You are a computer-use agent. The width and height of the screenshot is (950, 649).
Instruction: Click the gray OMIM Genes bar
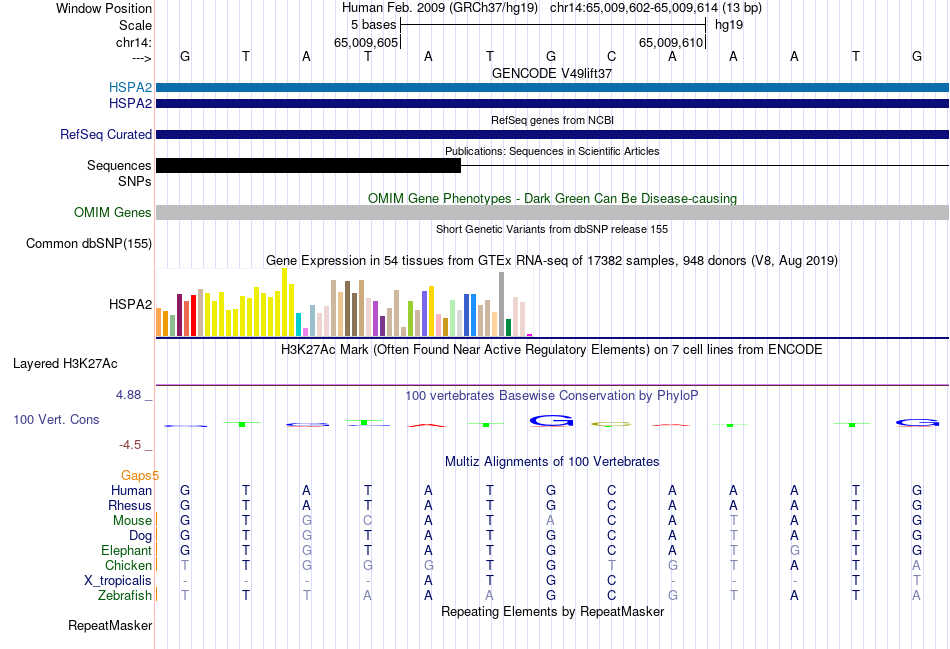coord(553,212)
